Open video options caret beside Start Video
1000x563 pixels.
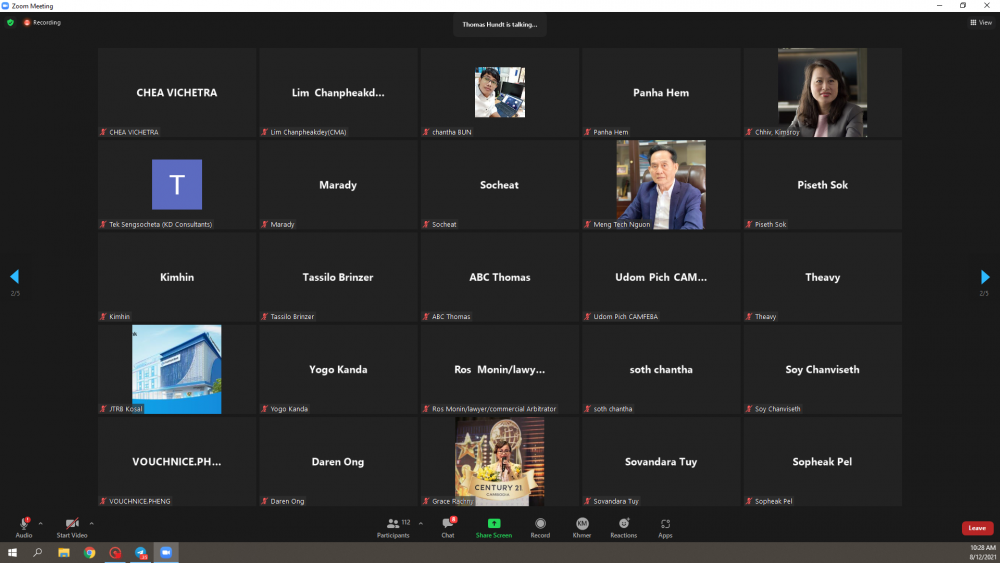91,522
